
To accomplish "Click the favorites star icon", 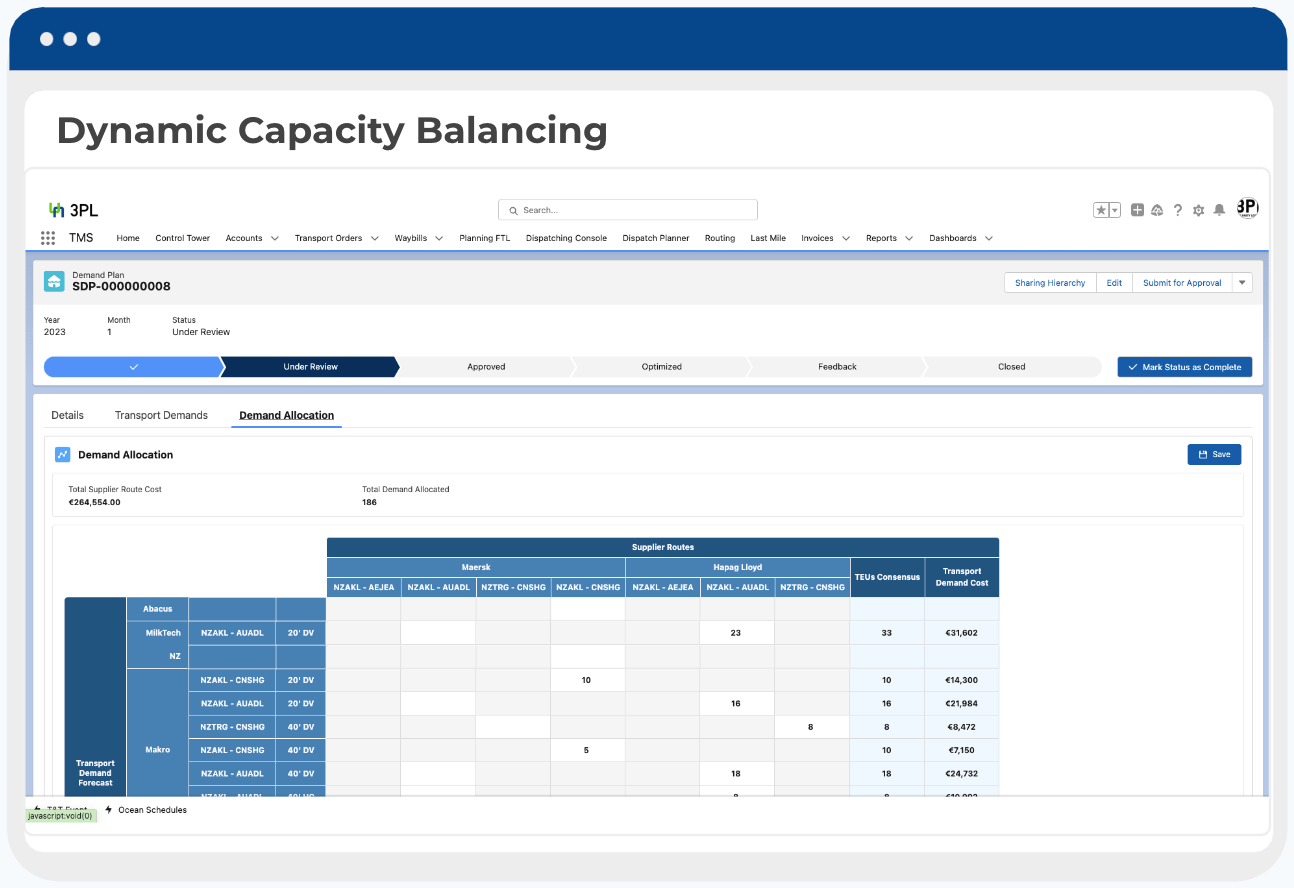I will 1100,210.
